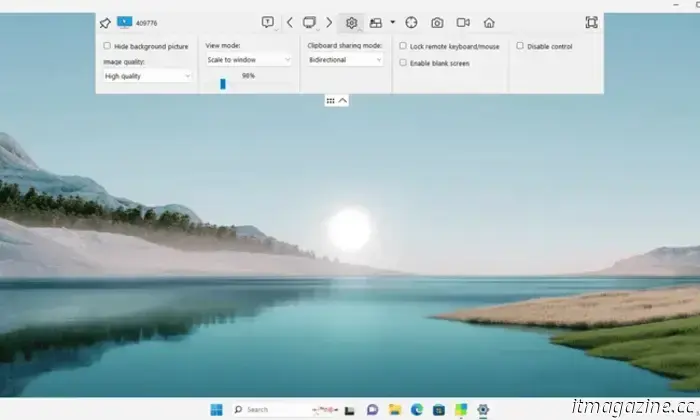Screen dimensions: 700x420
Task: Collapse the toolbar panel with the up chevron
Action: (x=343, y=101)
